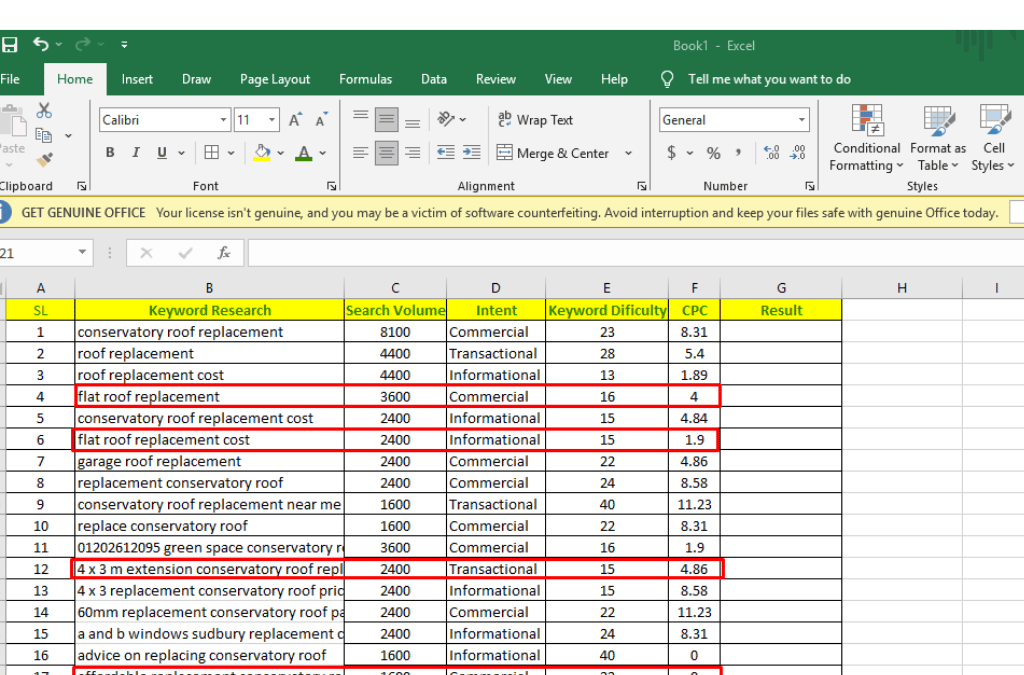The width and height of the screenshot is (1024, 675).
Task: Open the Name Box dropdown arrow
Action: coord(82,253)
